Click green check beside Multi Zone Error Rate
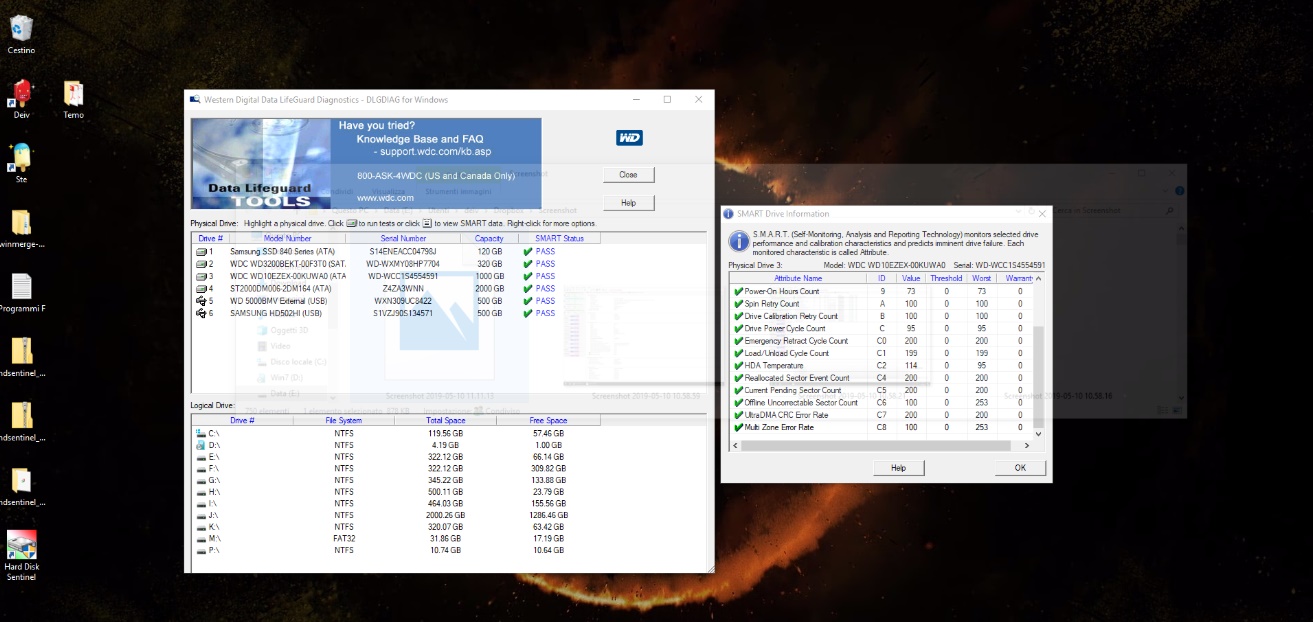This screenshot has width=1313, height=622. pos(739,427)
